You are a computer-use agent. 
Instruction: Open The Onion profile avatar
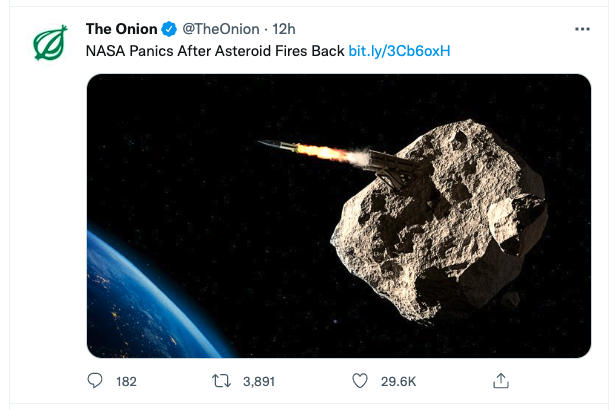pos(50,41)
